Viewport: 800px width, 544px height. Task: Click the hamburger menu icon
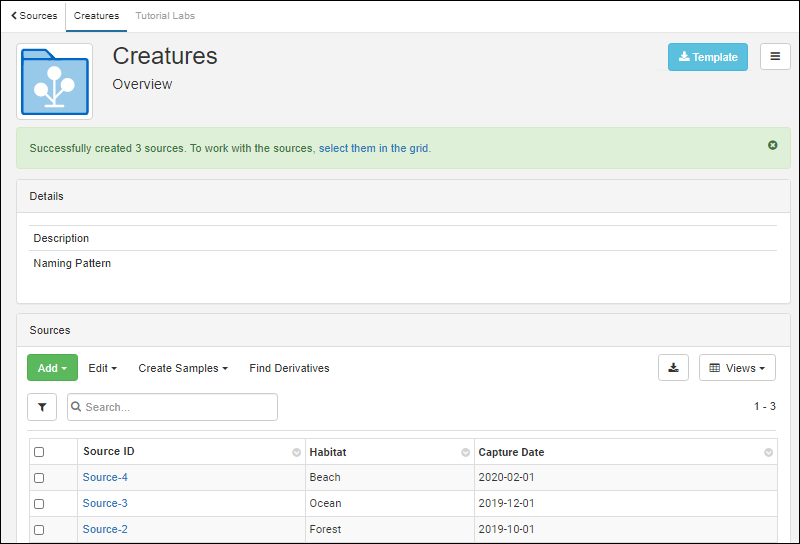click(775, 57)
